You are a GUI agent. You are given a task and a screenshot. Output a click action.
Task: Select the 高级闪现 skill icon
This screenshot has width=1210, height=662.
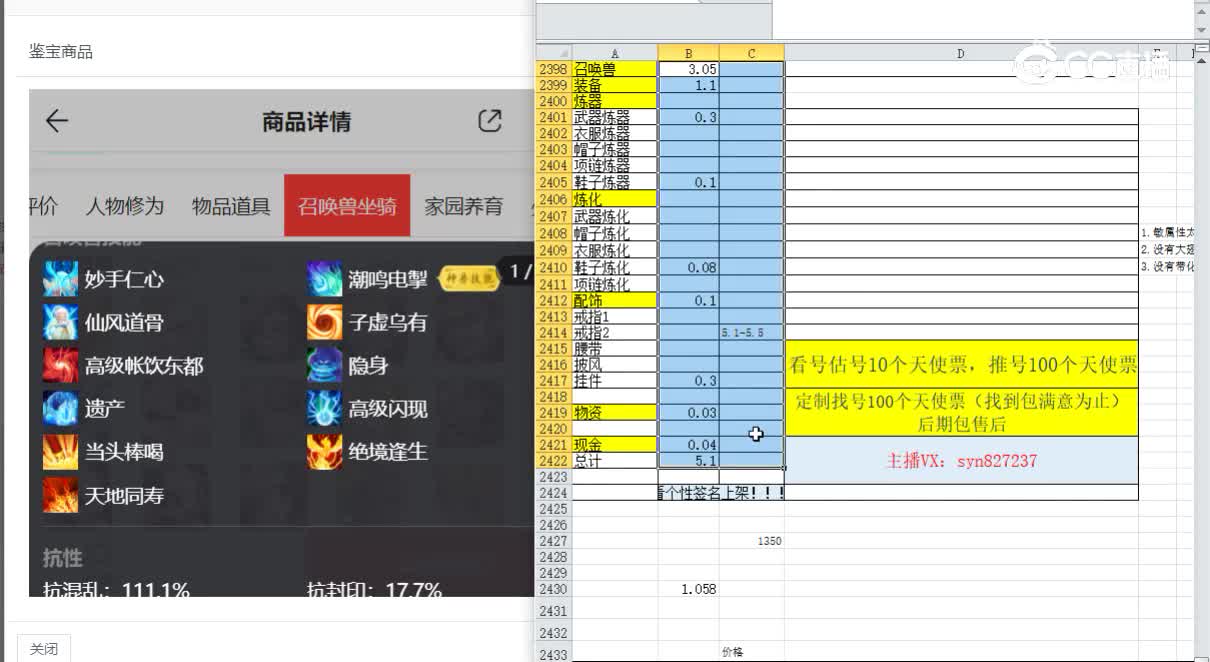[x=324, y=409]
